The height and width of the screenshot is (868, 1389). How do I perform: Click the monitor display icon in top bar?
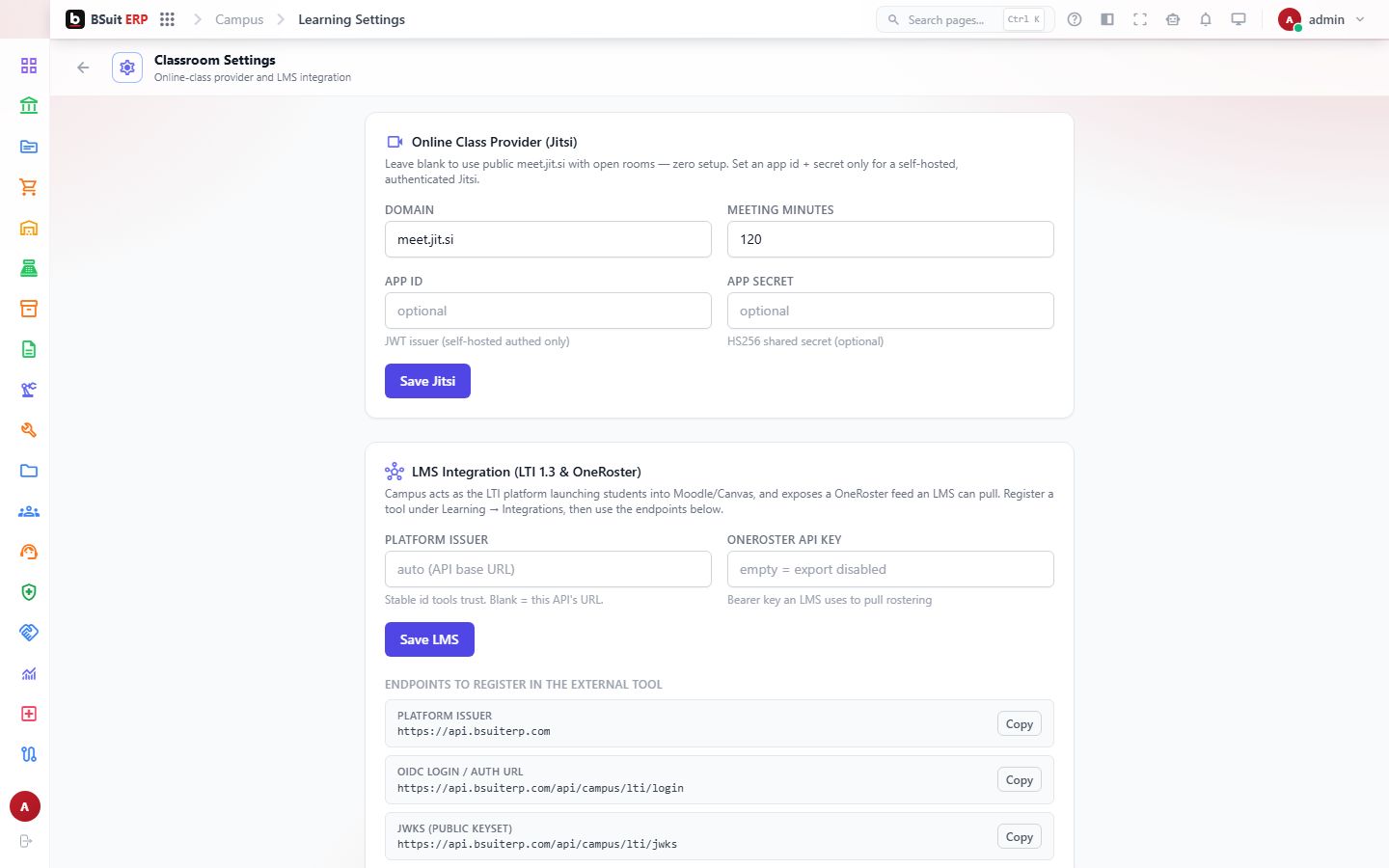(x=1239, y=19)
